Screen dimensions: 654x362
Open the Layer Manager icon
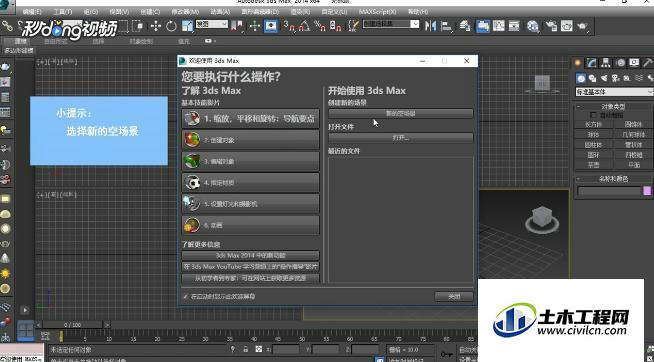point(465,26)
